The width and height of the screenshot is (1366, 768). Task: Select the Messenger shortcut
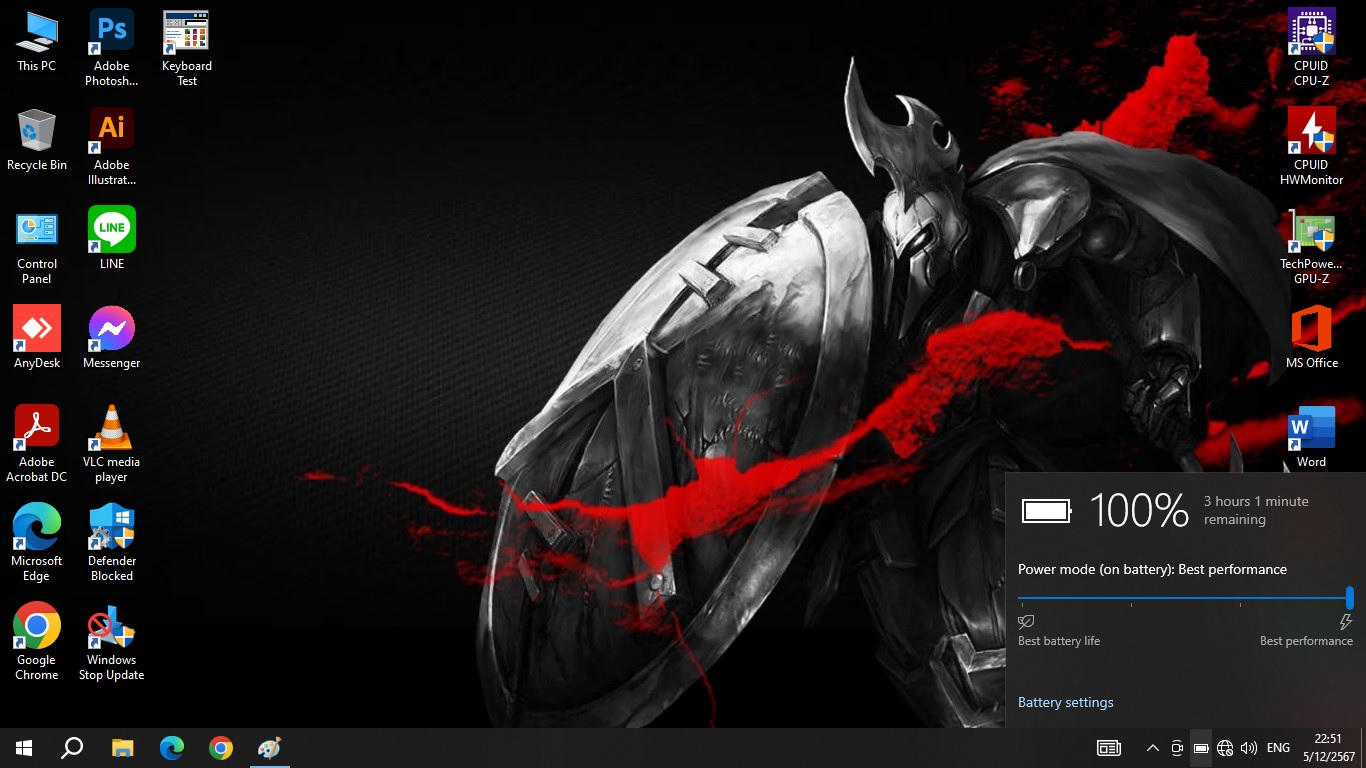[112, 339]
